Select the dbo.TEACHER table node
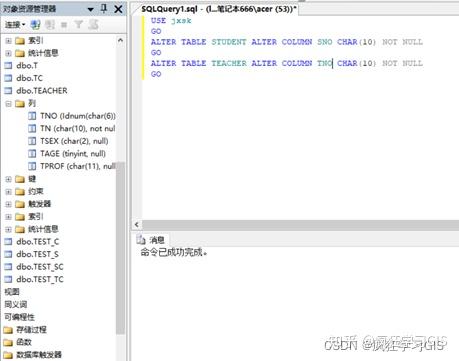This screenshot has height=361, width=459. 42,91
